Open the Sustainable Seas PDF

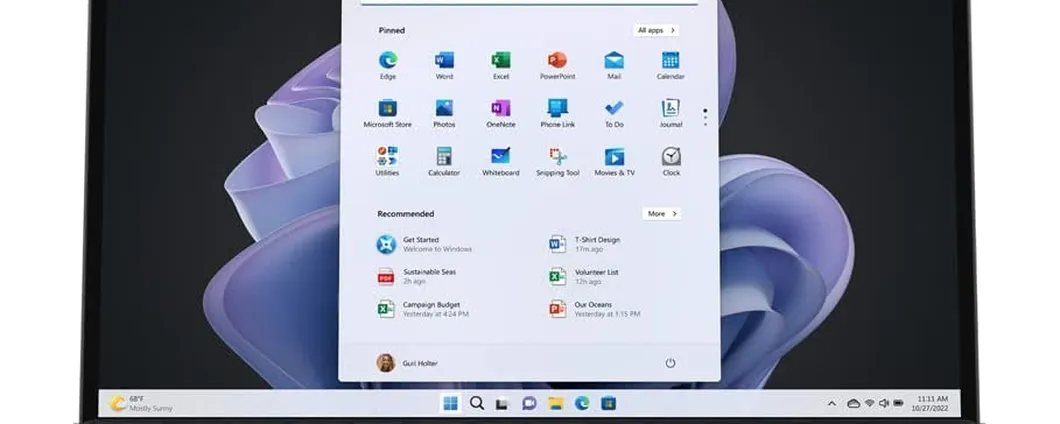(416, 277)
